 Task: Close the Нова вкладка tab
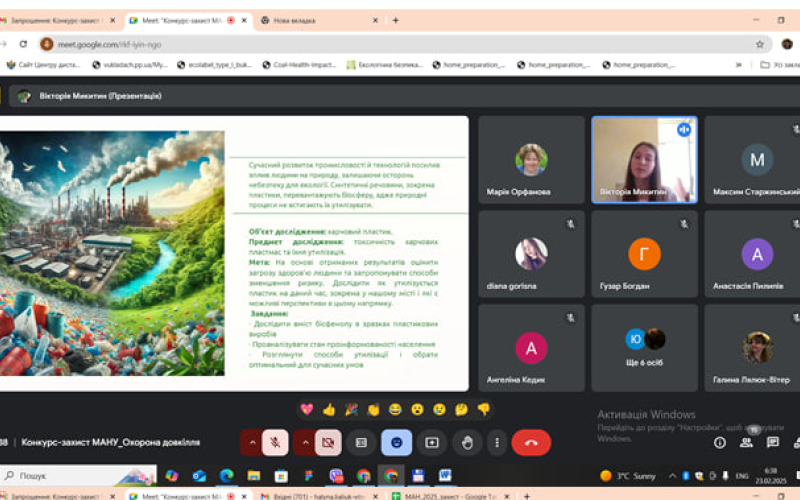tap(376, 20)
